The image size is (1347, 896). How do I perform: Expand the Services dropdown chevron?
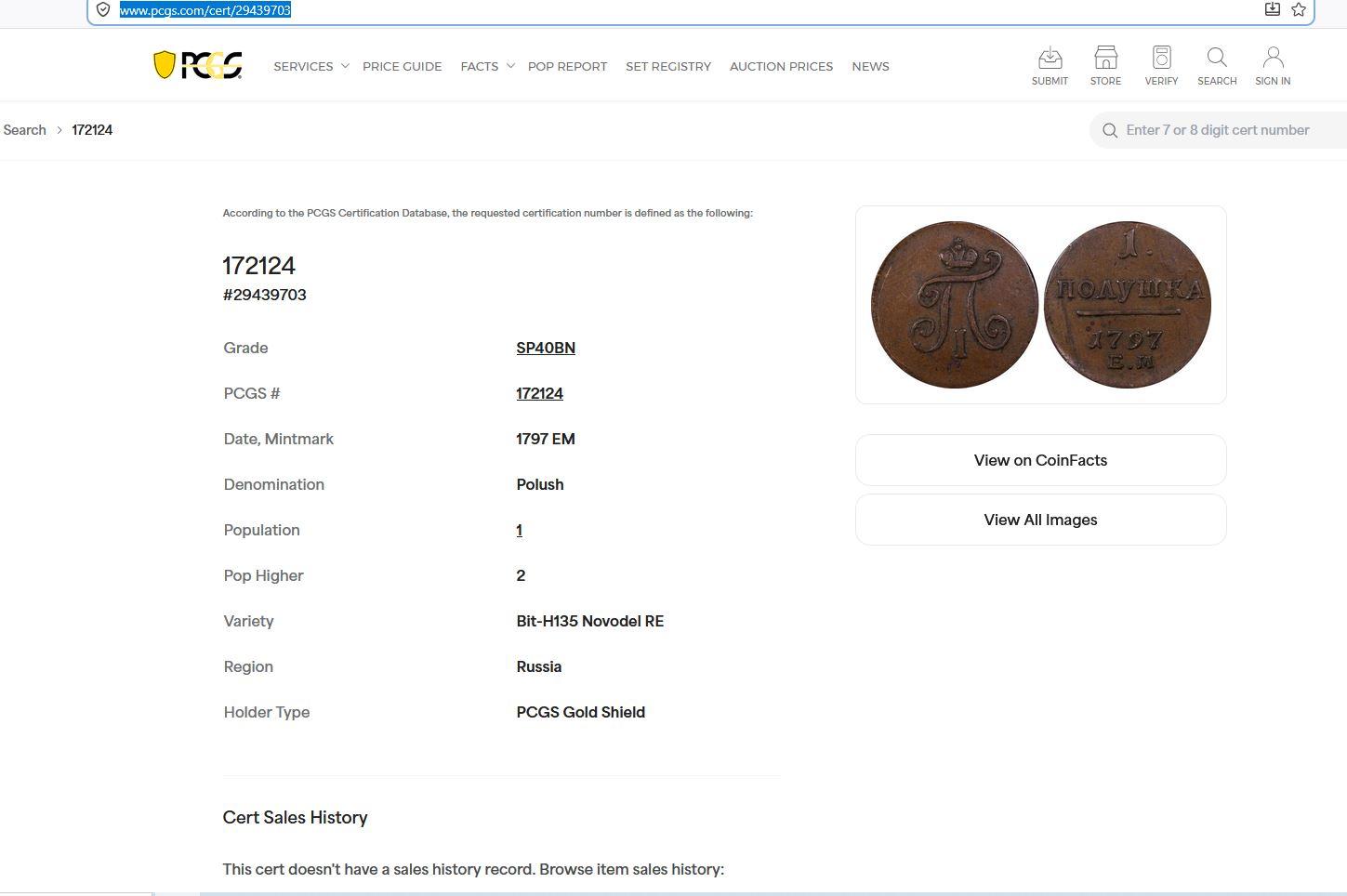tap(345, 66)
